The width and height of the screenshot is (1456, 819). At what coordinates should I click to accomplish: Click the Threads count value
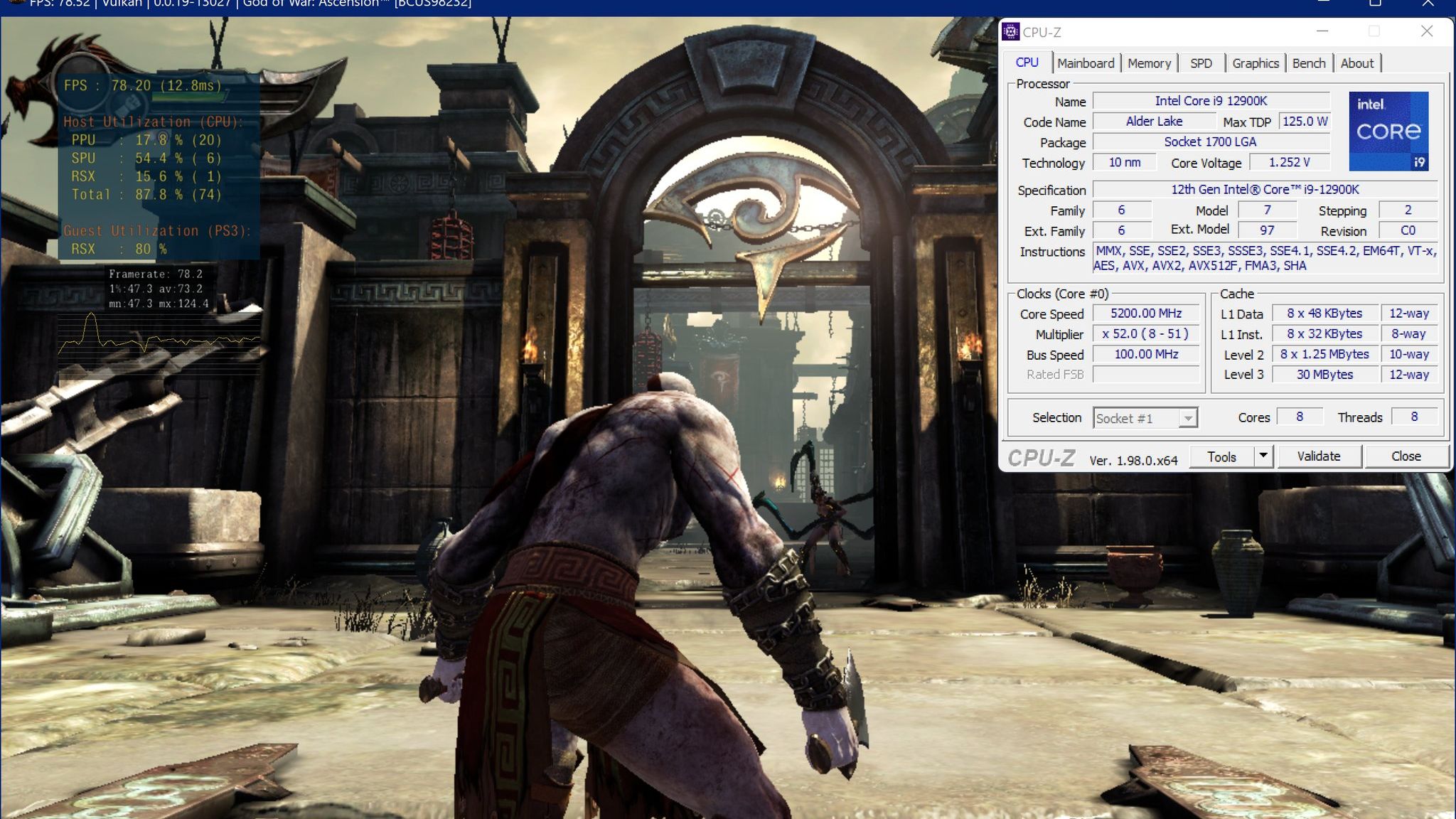(x=1414, y=417)
